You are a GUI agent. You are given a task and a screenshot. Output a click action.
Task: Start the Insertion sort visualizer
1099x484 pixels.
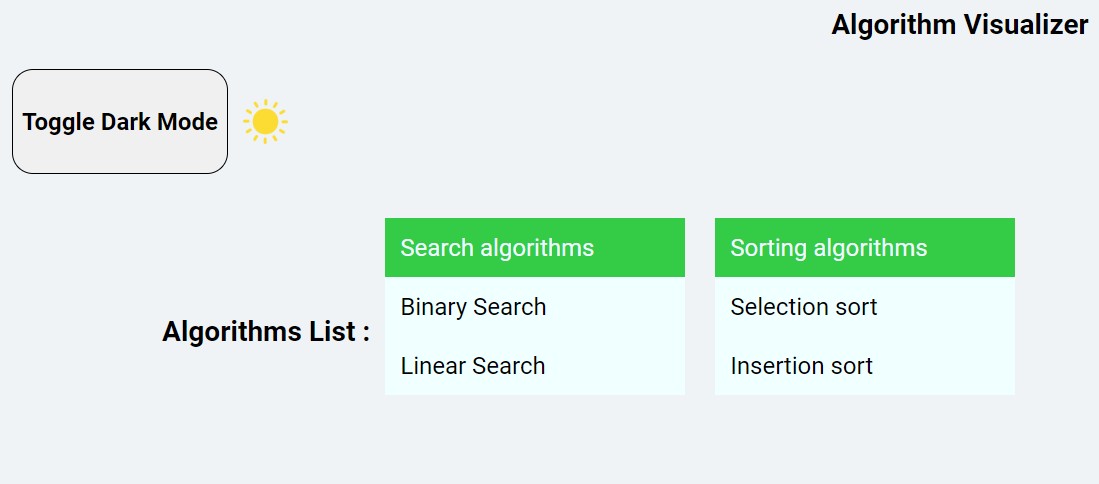(x=865, y=366)
